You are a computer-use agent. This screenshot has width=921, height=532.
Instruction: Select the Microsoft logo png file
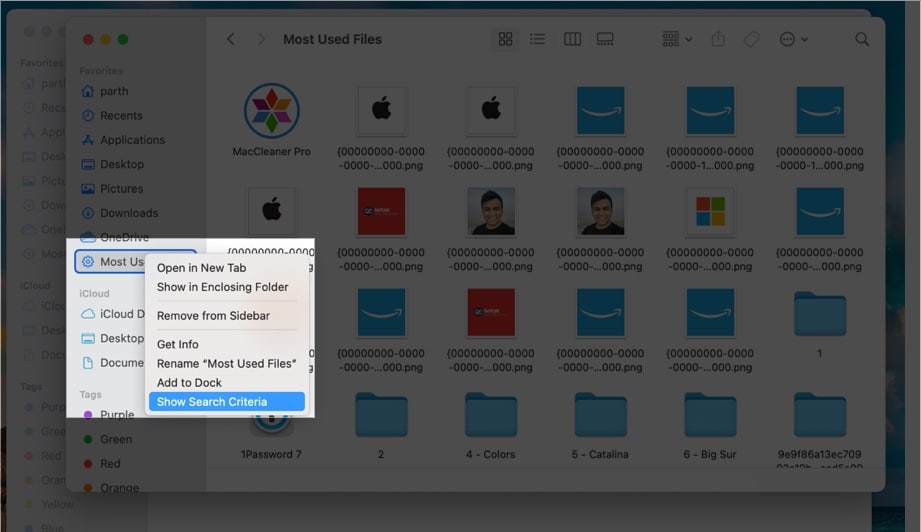pyautogui.click(x=710, y=211)
